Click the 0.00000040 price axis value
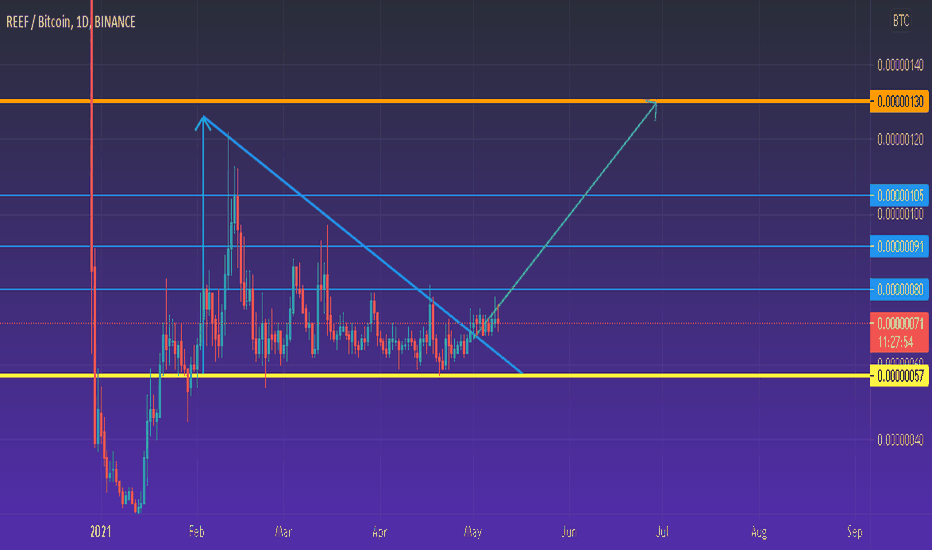Viewport: 932px width, 550px height. coord(900,440)
